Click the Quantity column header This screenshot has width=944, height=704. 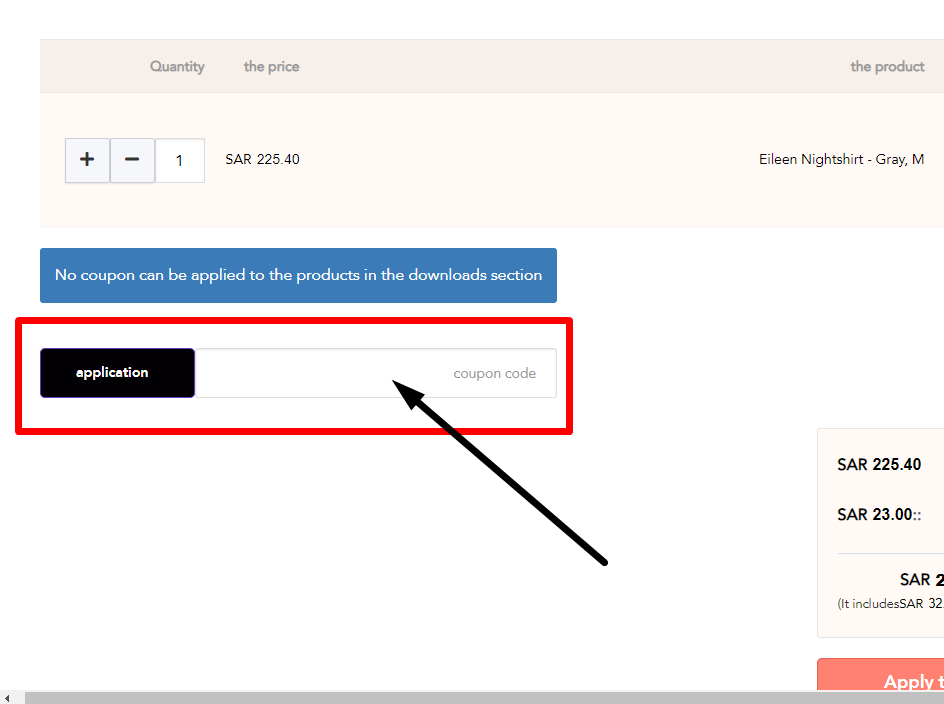177,66
